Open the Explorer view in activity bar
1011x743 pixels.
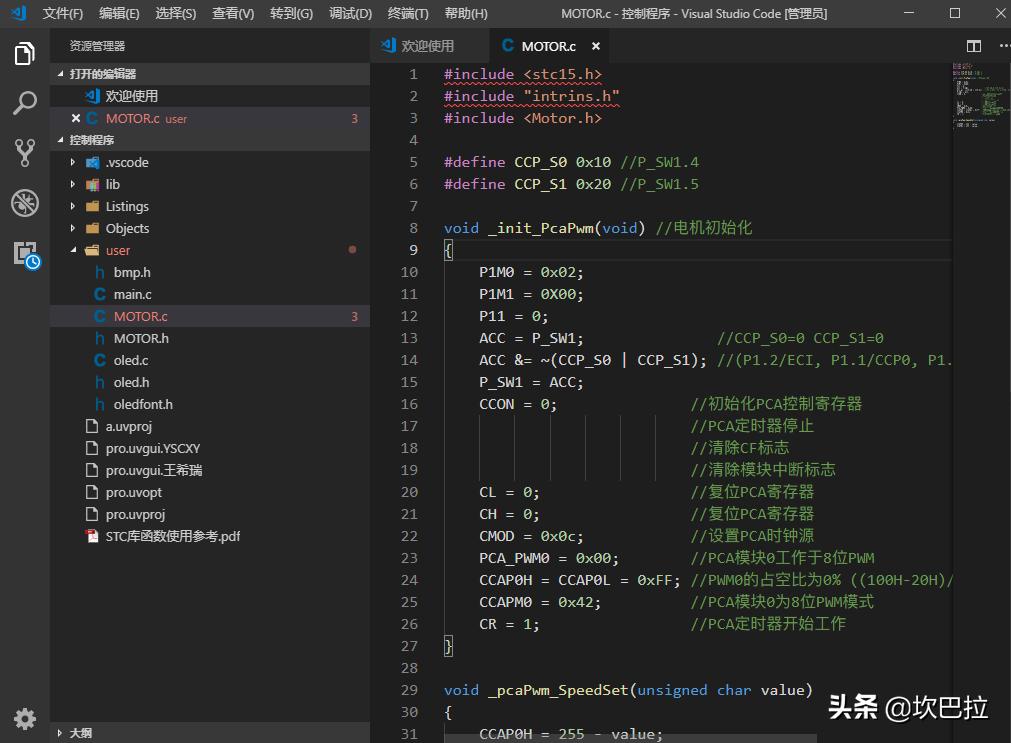25,54
